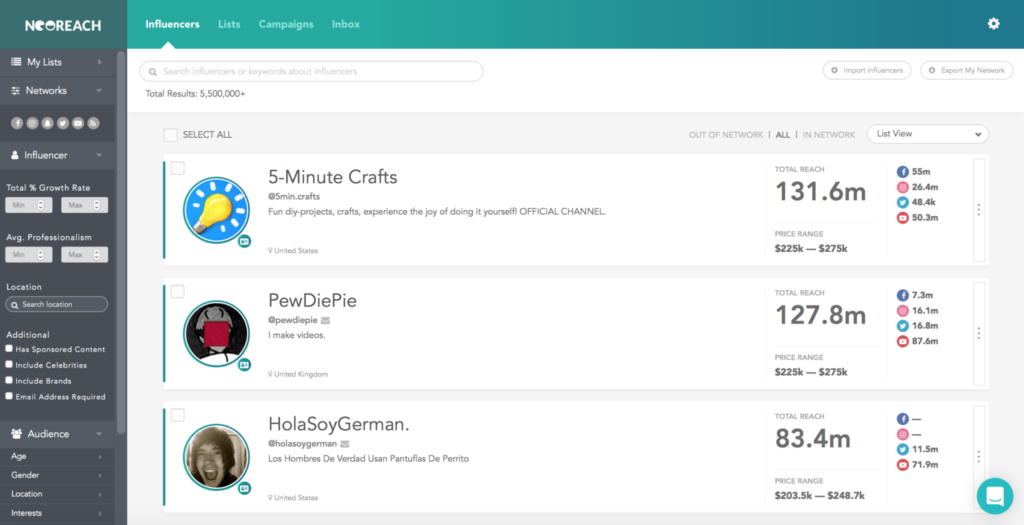Enable the Has Sponsored Content filter
This screenshot has width=1024, height=525.
click(x=9, y=350)
